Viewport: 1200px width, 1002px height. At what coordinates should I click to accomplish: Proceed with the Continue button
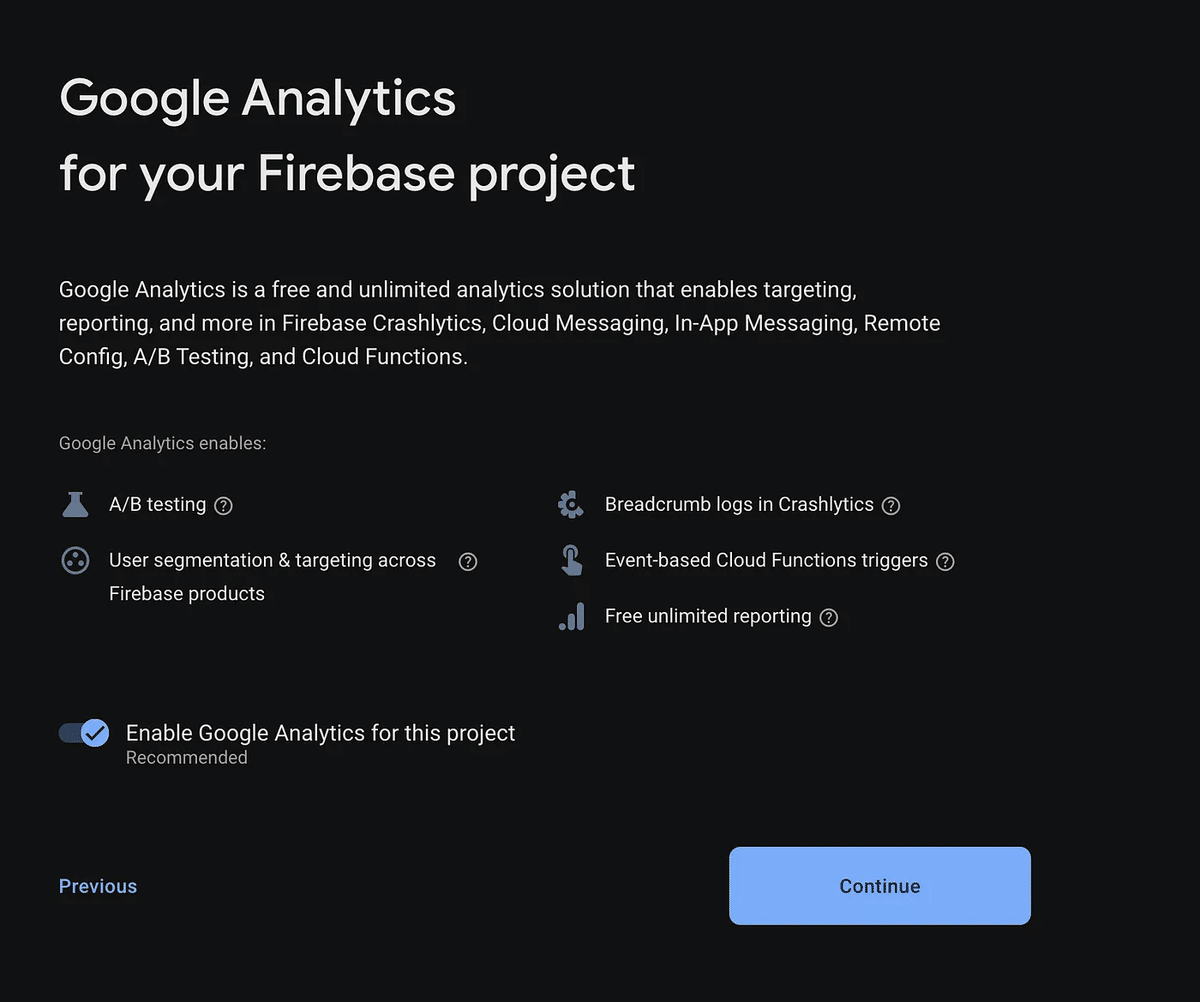(880, 886)
